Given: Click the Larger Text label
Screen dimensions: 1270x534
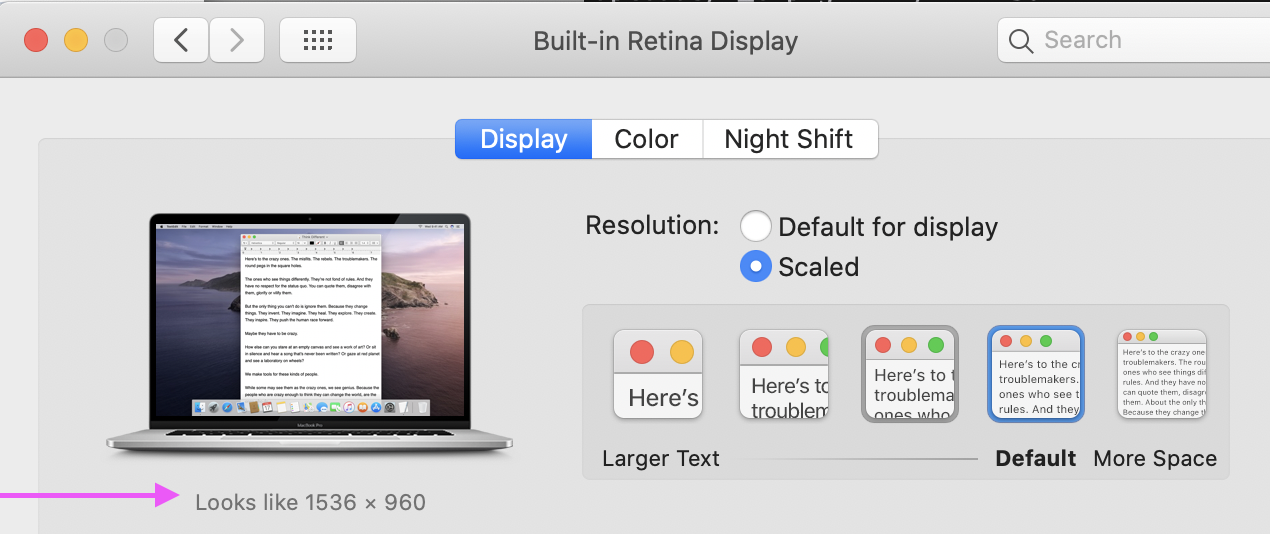Looking at the screenshot, I should (x=661, y=459).
